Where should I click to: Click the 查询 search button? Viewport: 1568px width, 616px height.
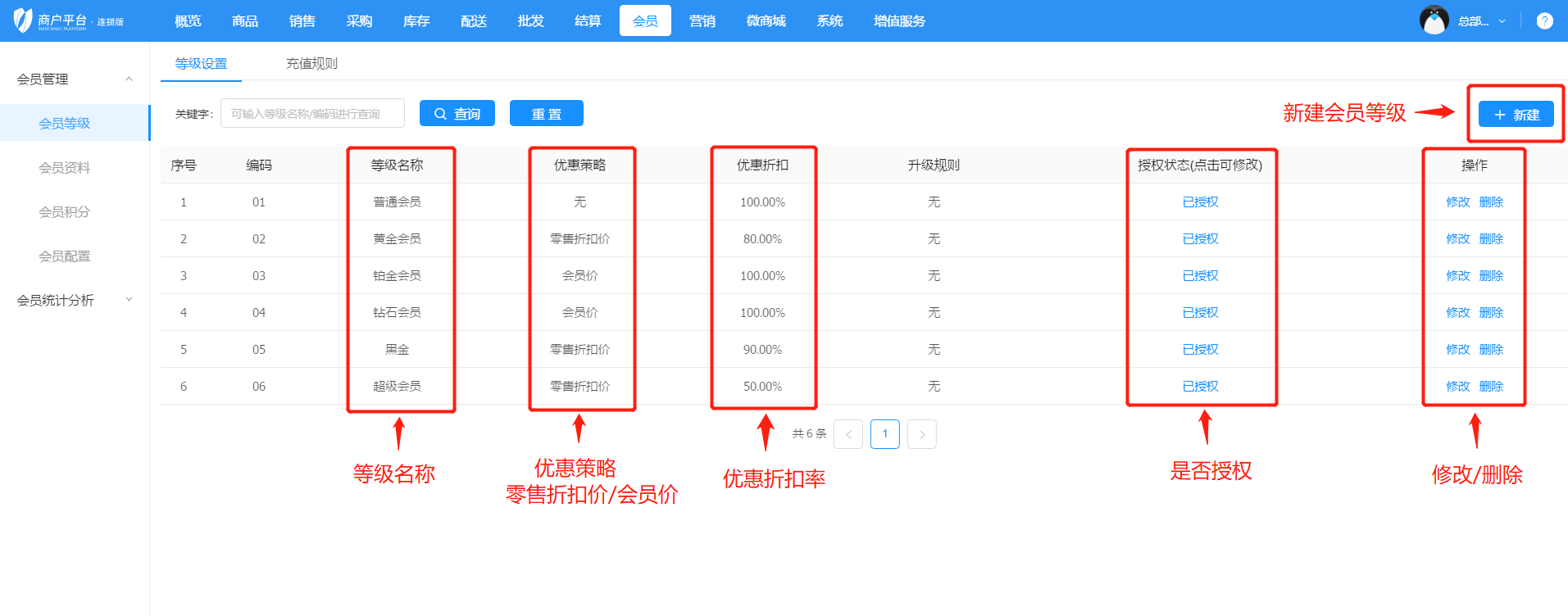coord(457,114)
